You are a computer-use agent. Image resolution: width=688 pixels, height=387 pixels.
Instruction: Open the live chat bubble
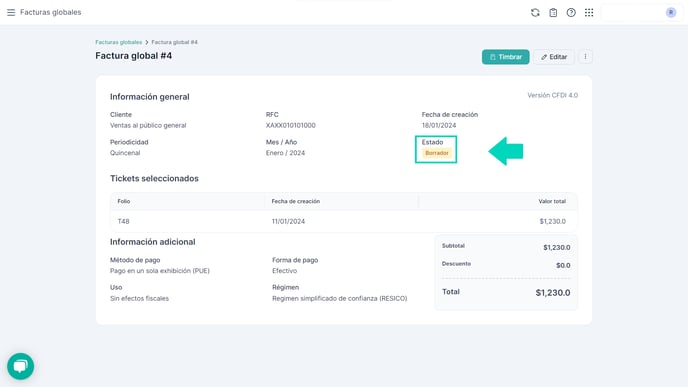click(21, 366)
